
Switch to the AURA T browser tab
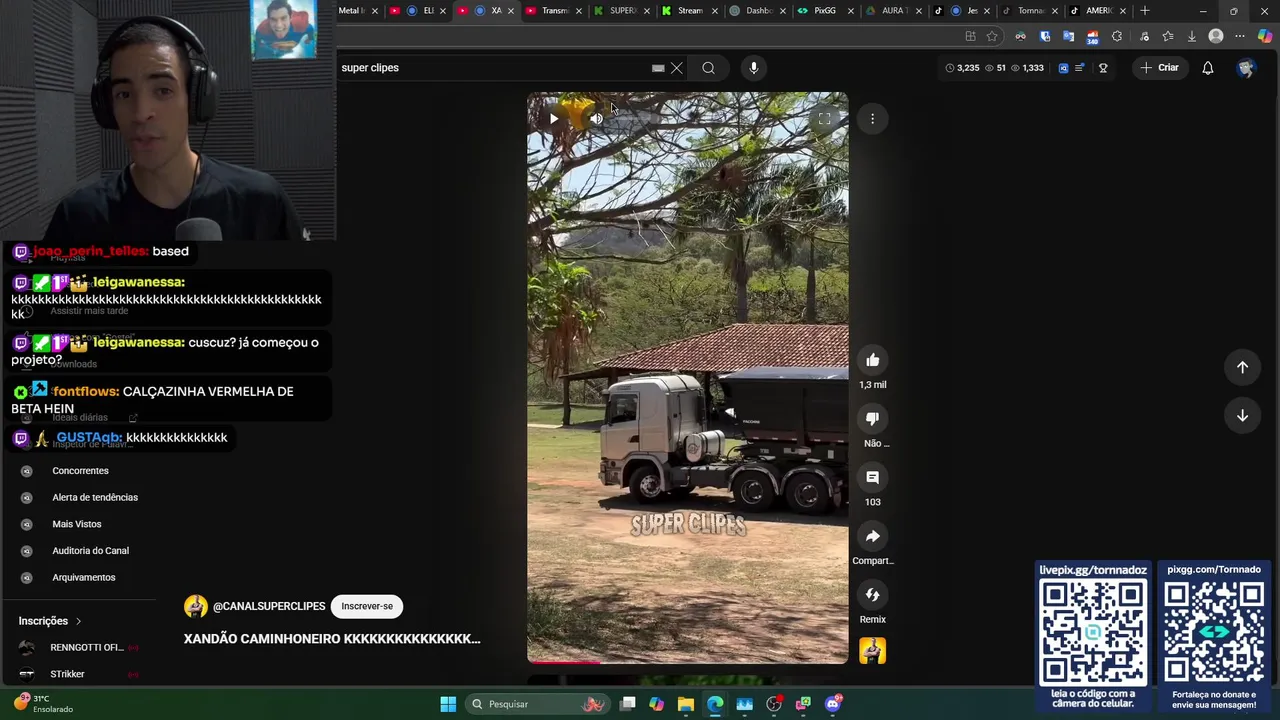[893, 11]
